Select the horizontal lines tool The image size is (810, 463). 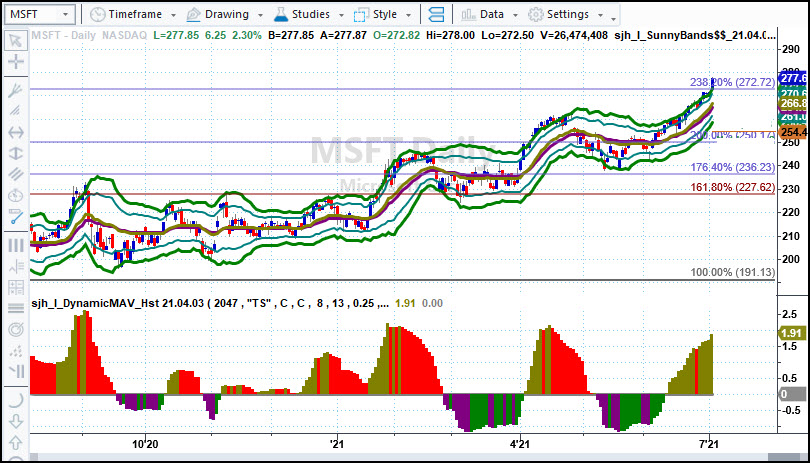point(16,308)
